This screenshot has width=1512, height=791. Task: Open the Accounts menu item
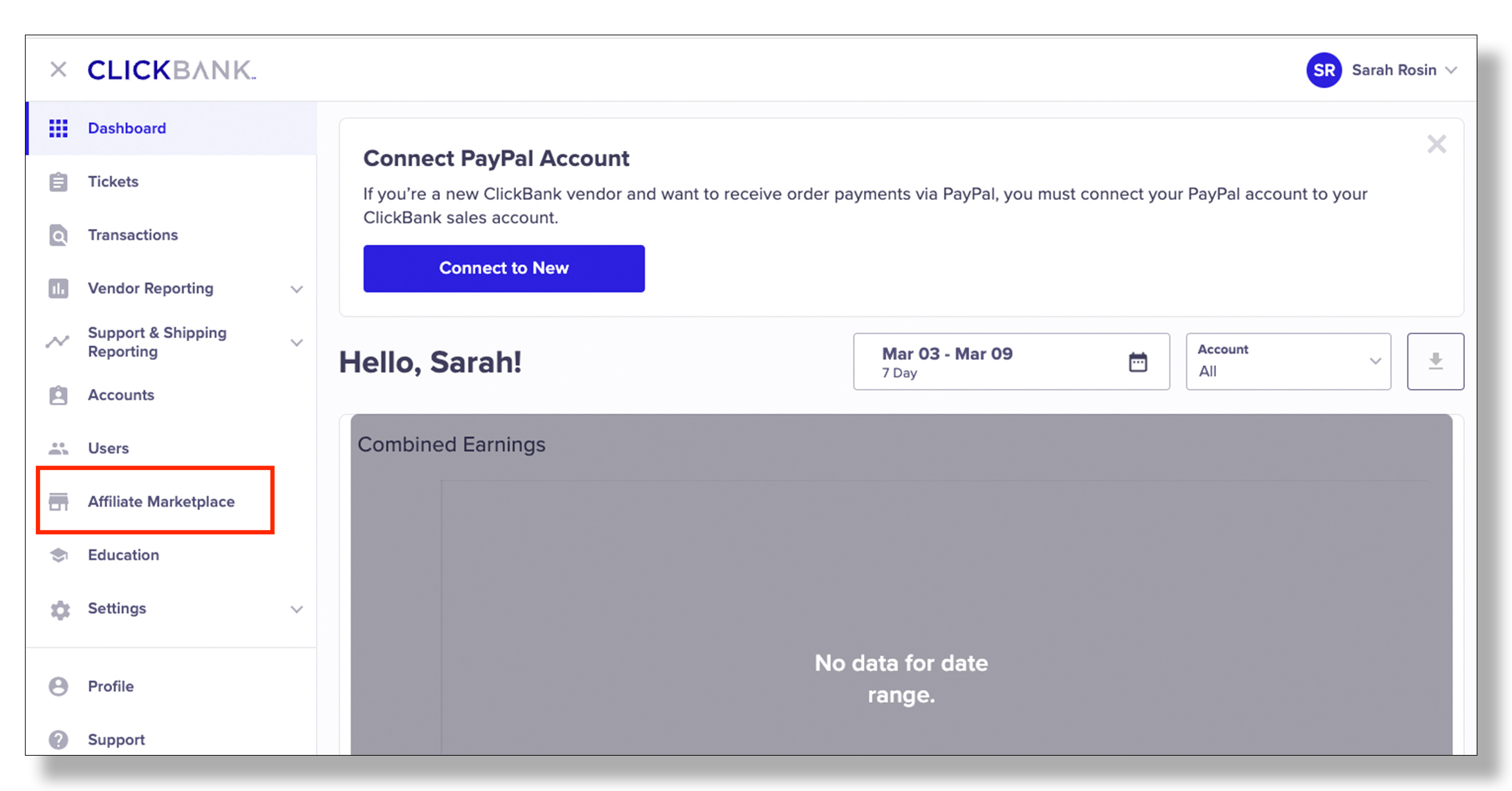[121, 394]
